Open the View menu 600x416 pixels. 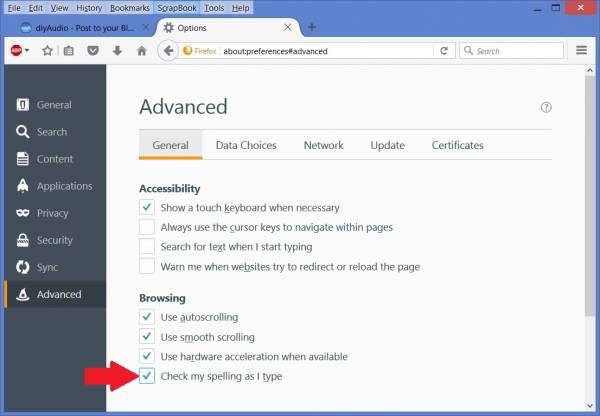(59, 8)
